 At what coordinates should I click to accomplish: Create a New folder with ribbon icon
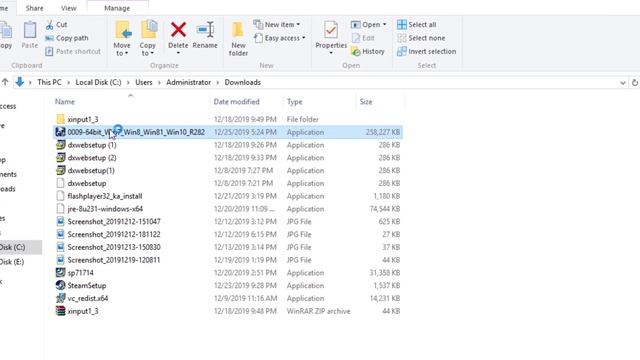238,31
